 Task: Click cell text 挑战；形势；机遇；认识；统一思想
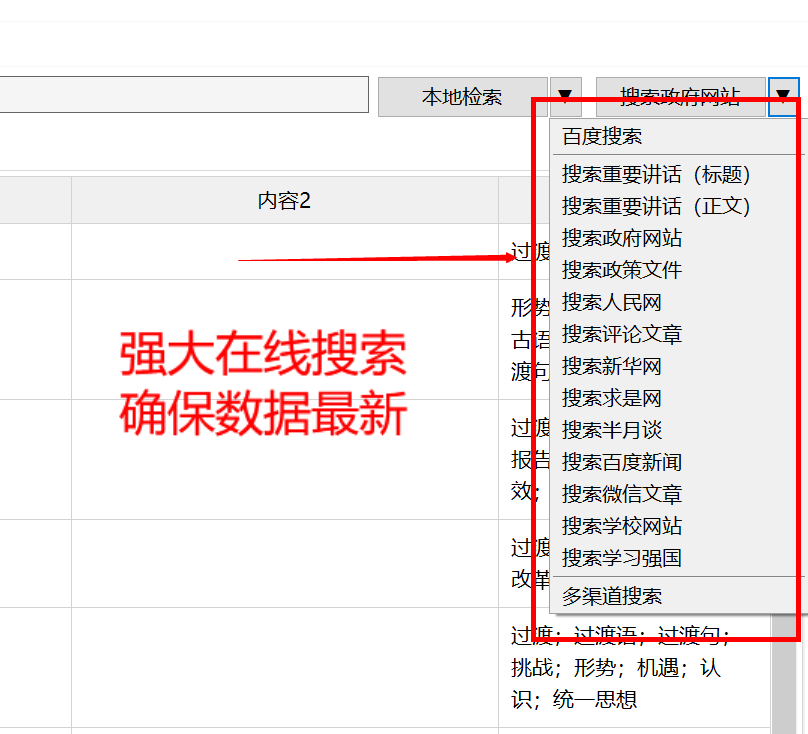pyautogui.click(x=616, y=683)
